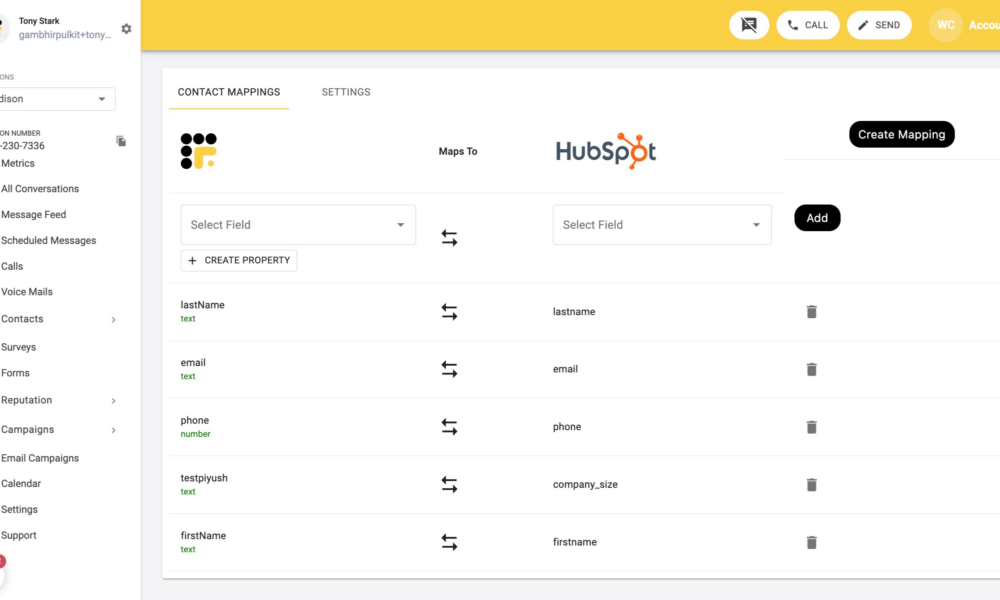Click the lastname HubSpot field text

point(573,312)
